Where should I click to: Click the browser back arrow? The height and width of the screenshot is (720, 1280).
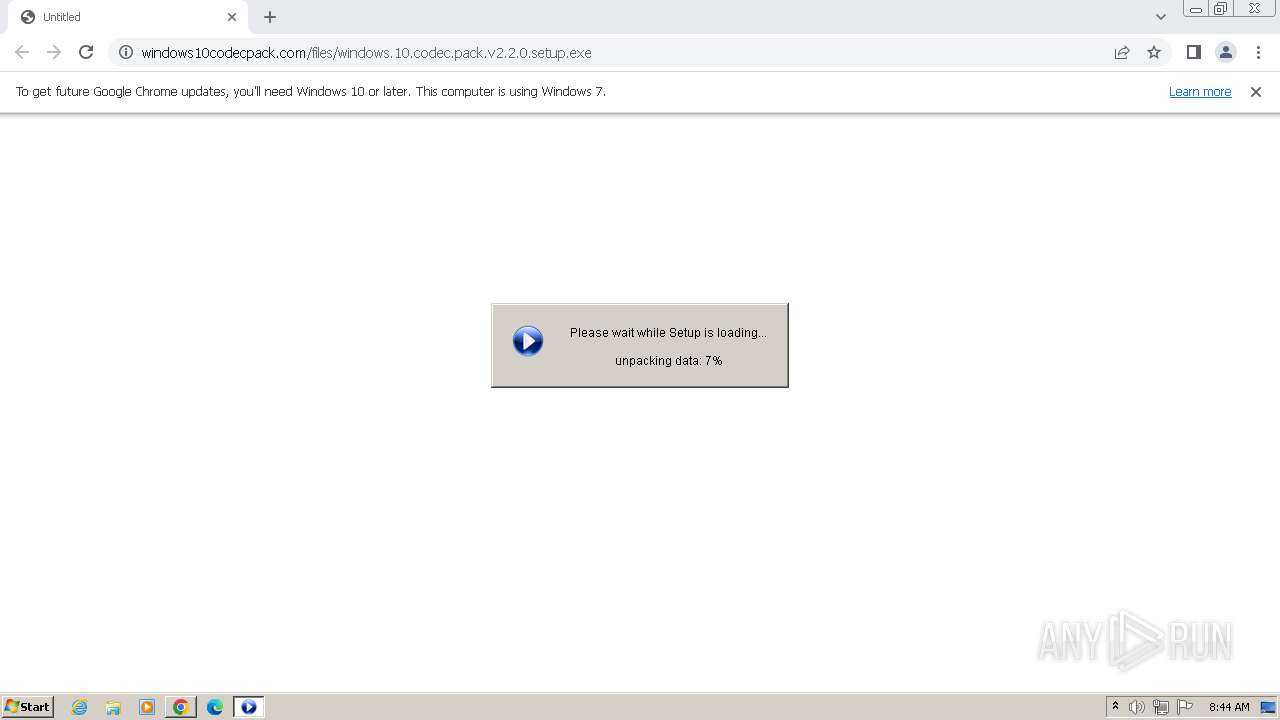[x=22, y=52]
